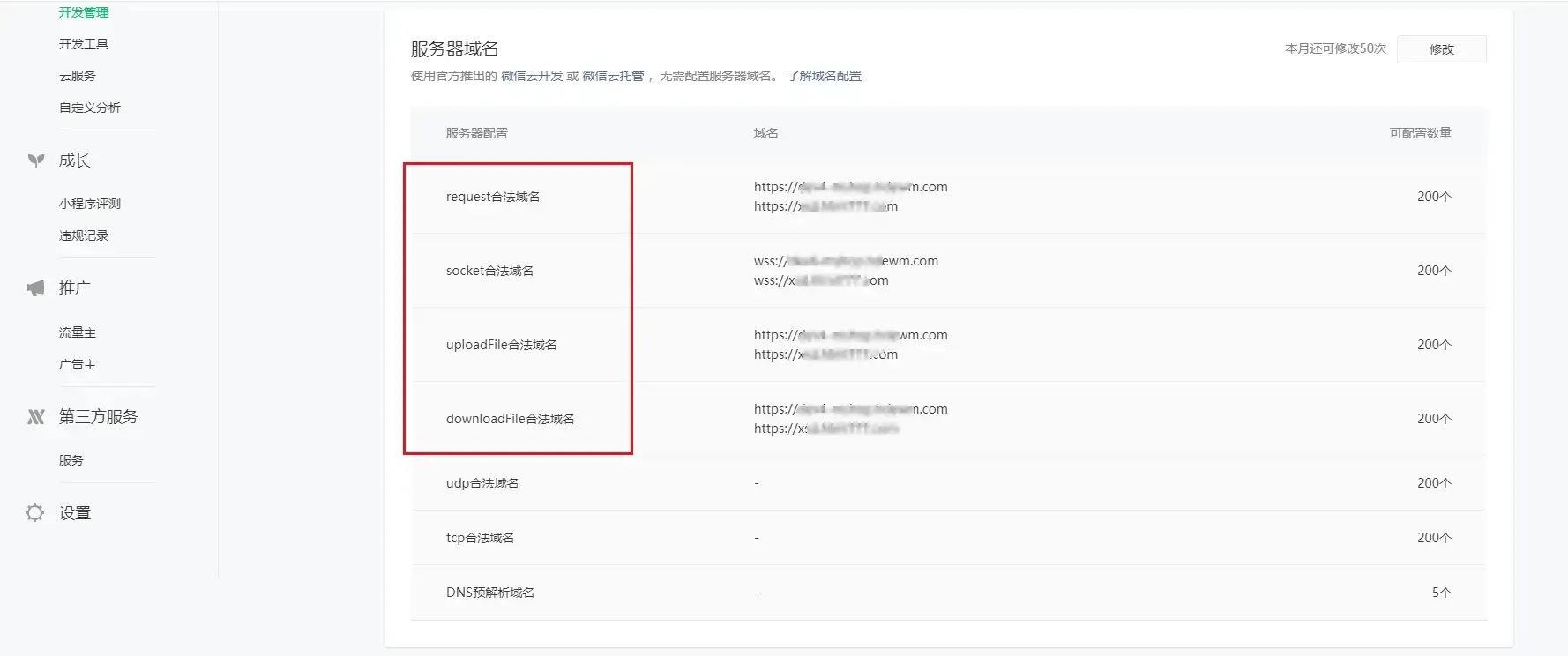Follow the 微信云托管 link
The width and height of the screenshot is (1568, 656).
[x=613, y=76]
